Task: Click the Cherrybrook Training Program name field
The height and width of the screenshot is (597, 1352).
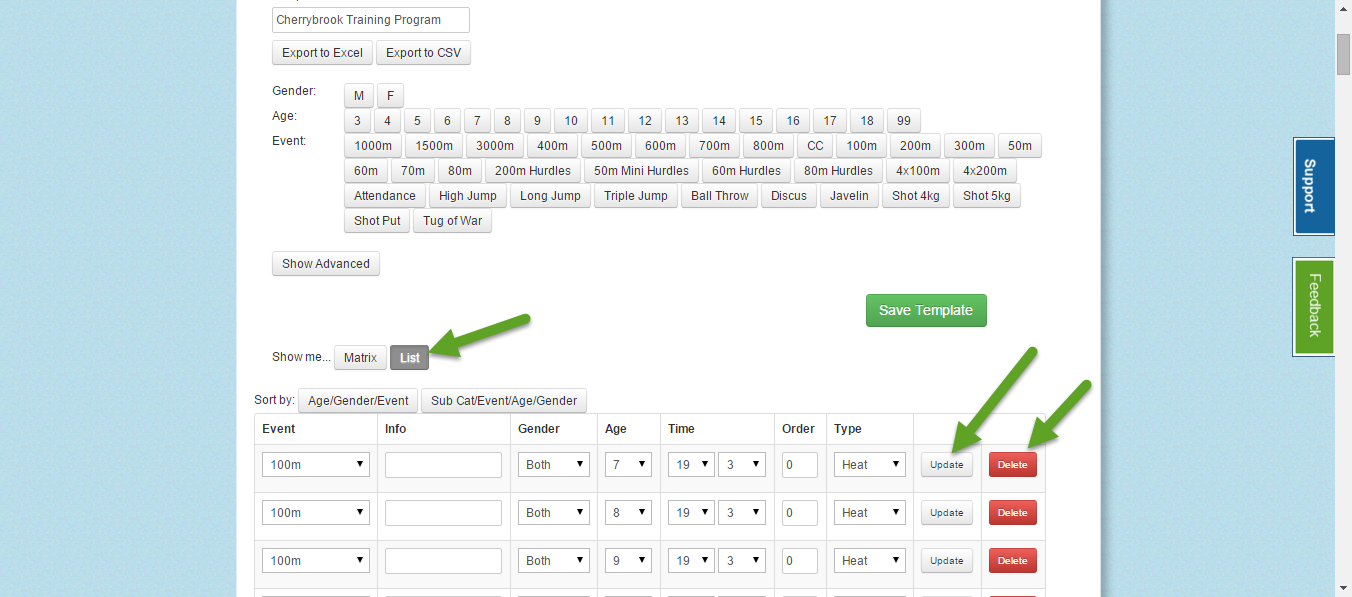Action: point(371,20)
